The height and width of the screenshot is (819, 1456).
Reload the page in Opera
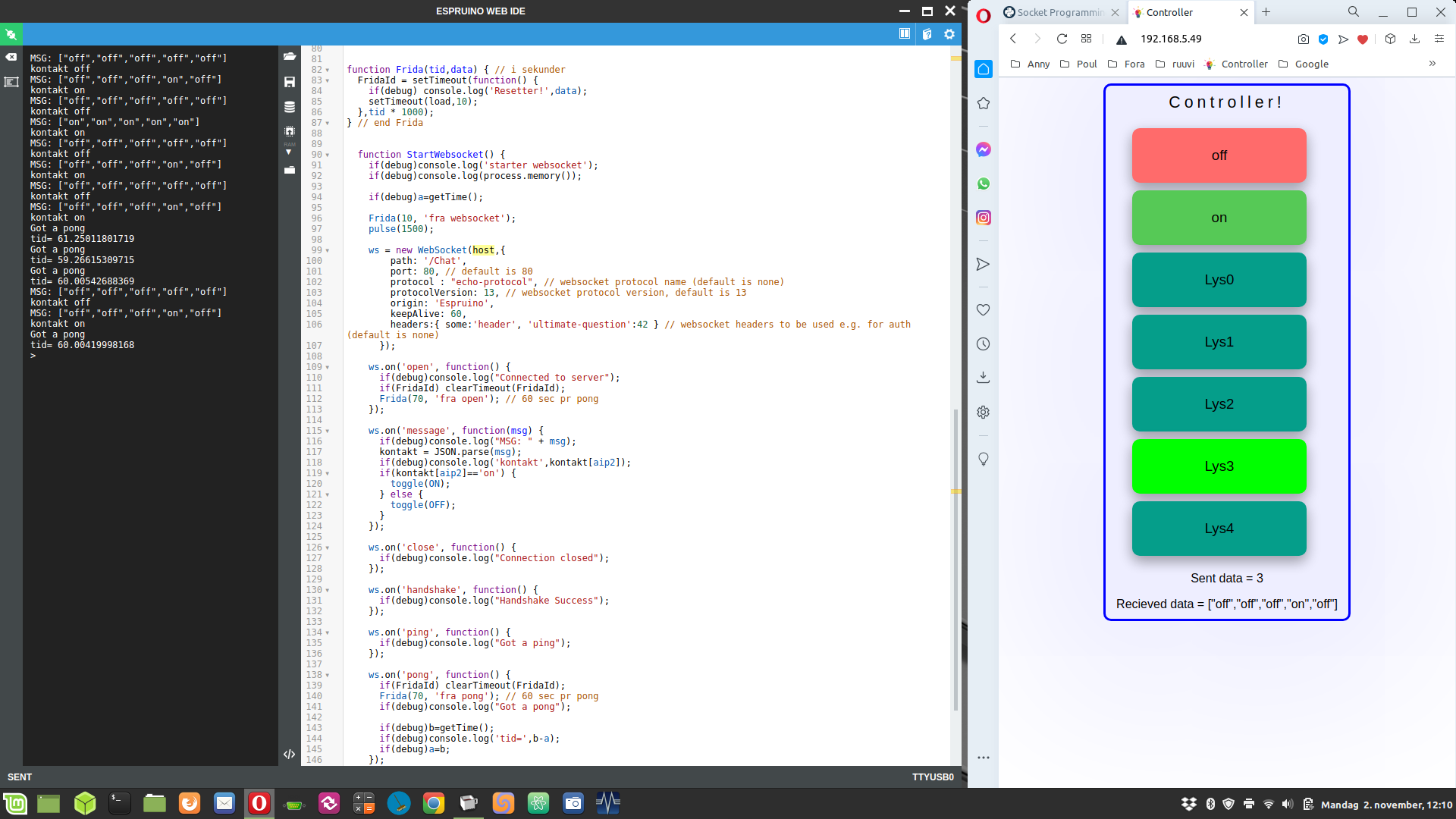(x=1062, y=39)
